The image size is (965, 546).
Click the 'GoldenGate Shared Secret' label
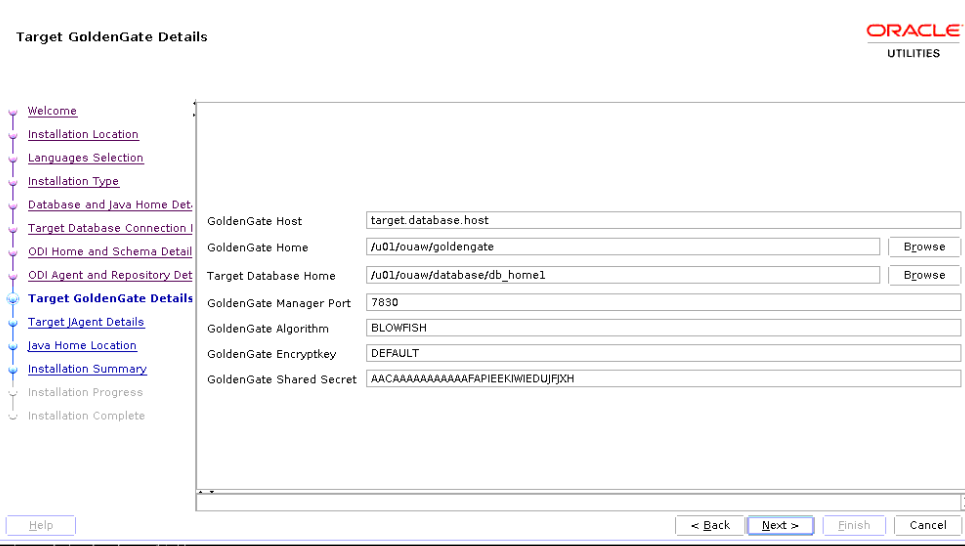coord(282,380)
